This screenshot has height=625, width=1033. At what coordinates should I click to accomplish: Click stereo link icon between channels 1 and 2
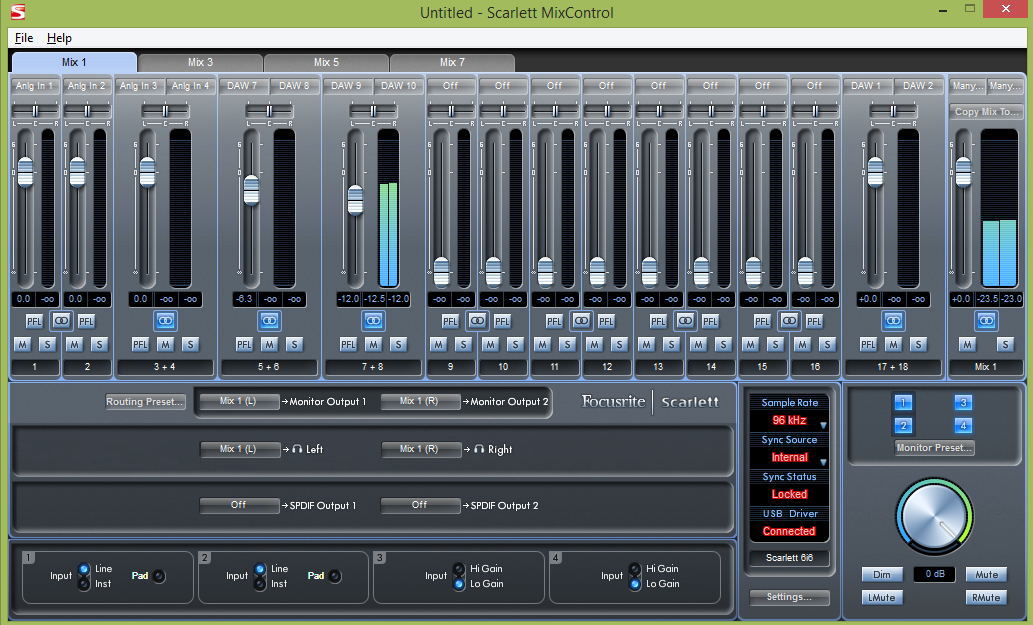61,320
